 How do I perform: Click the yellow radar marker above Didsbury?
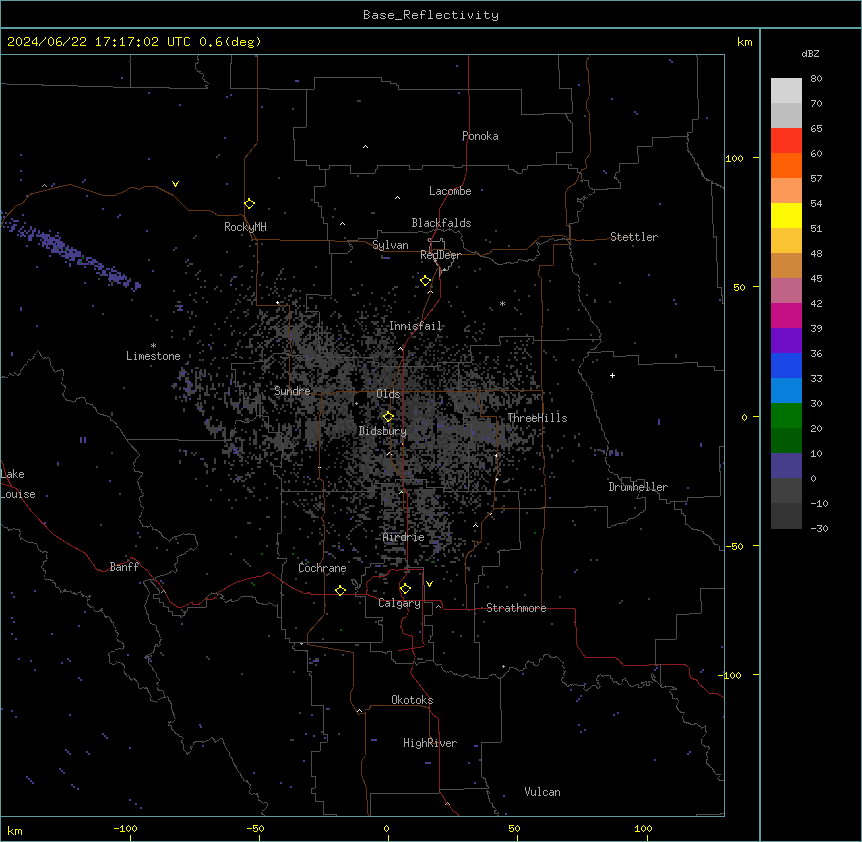tap(388, 417)
